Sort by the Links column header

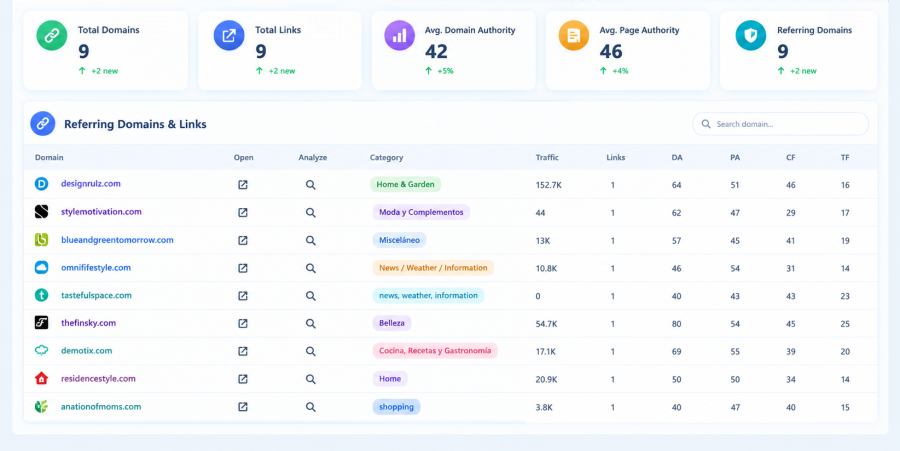coord(616,157)
